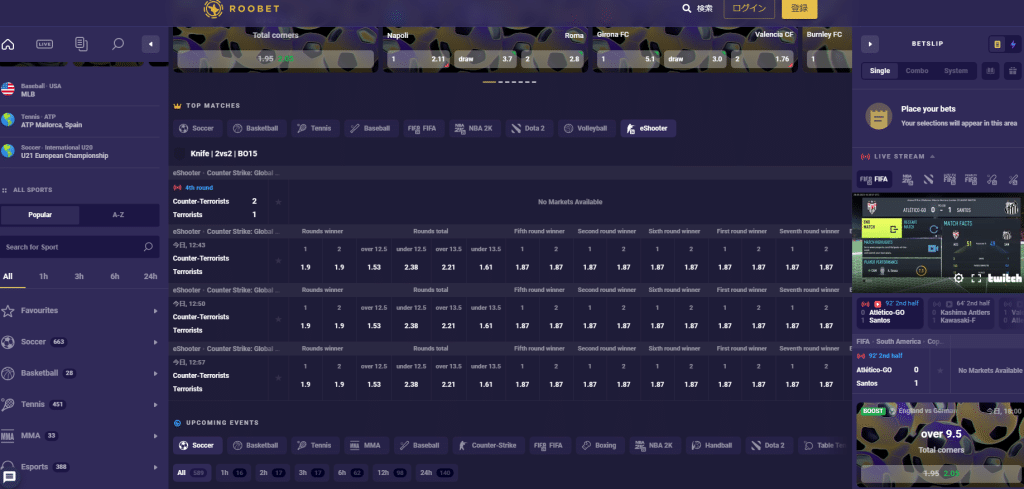Select Kashima Antlers vs Kawasaki-F stream card
The image size is (1024, 489).
coord(961,313)
